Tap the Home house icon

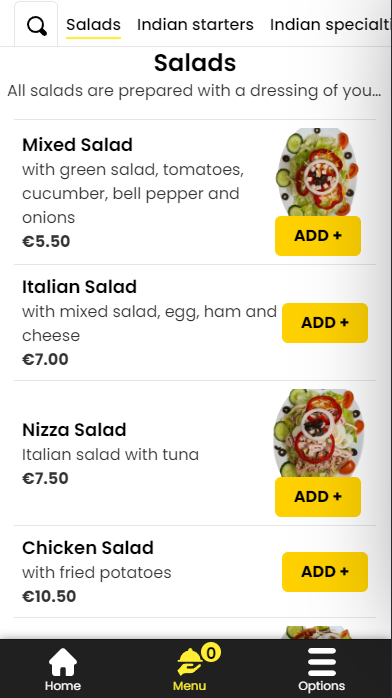[x=62, y=662]
